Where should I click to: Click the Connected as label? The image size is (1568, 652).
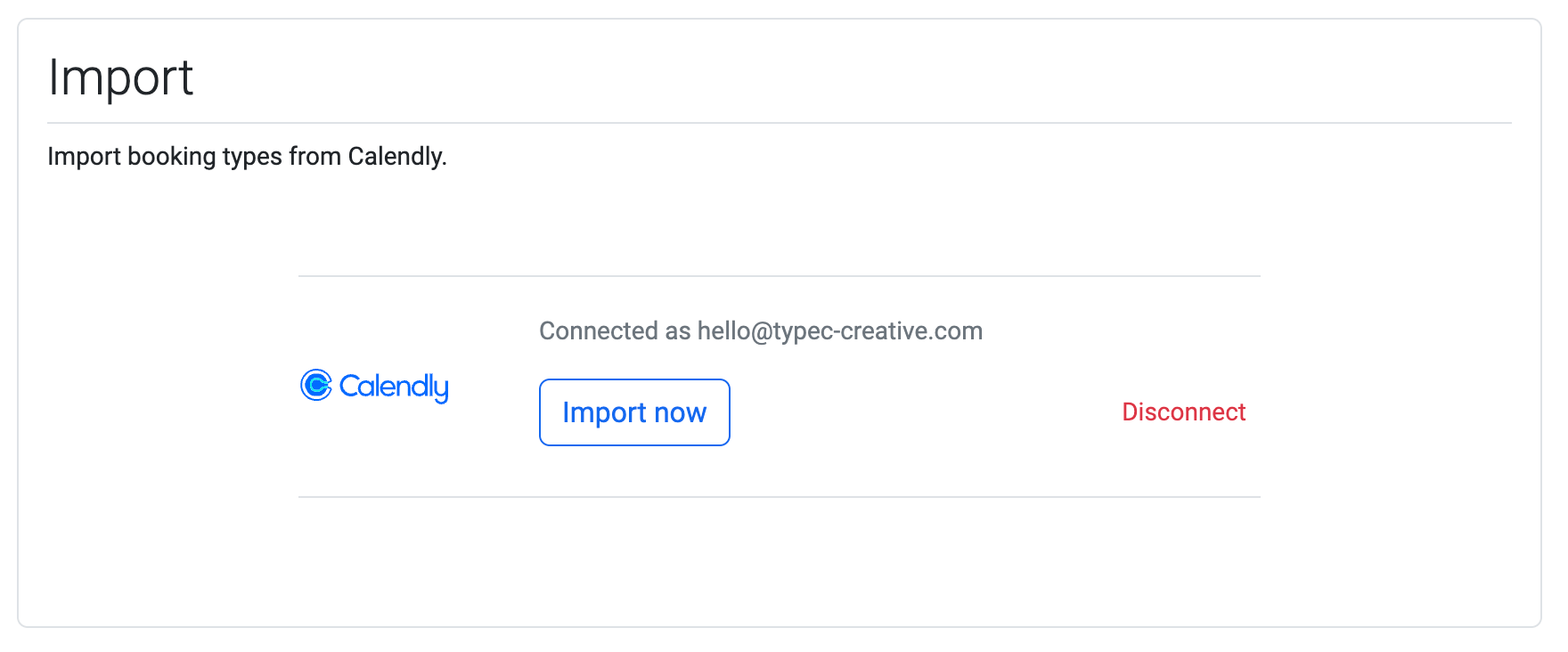click(615, 331)
